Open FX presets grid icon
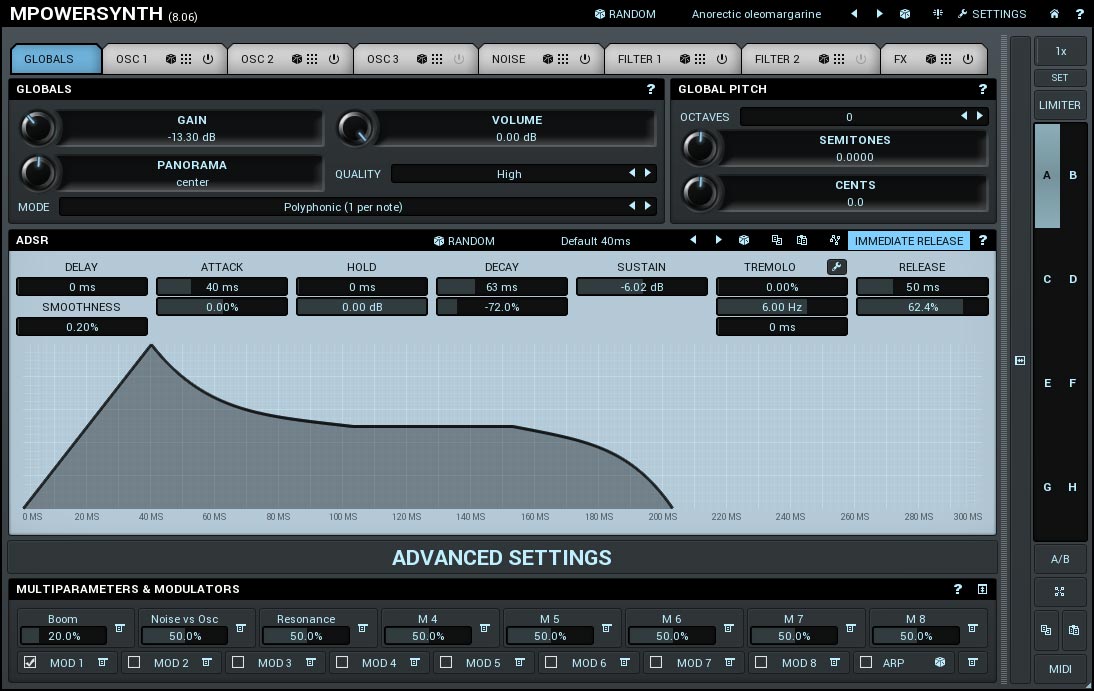 tap(946, 59)
